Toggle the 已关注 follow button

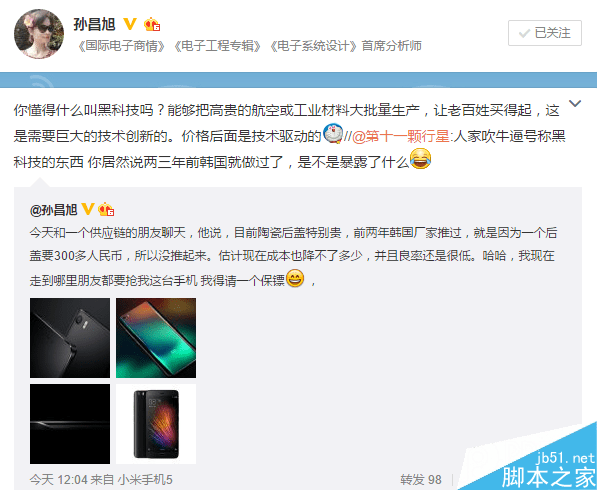click(545, 33)
